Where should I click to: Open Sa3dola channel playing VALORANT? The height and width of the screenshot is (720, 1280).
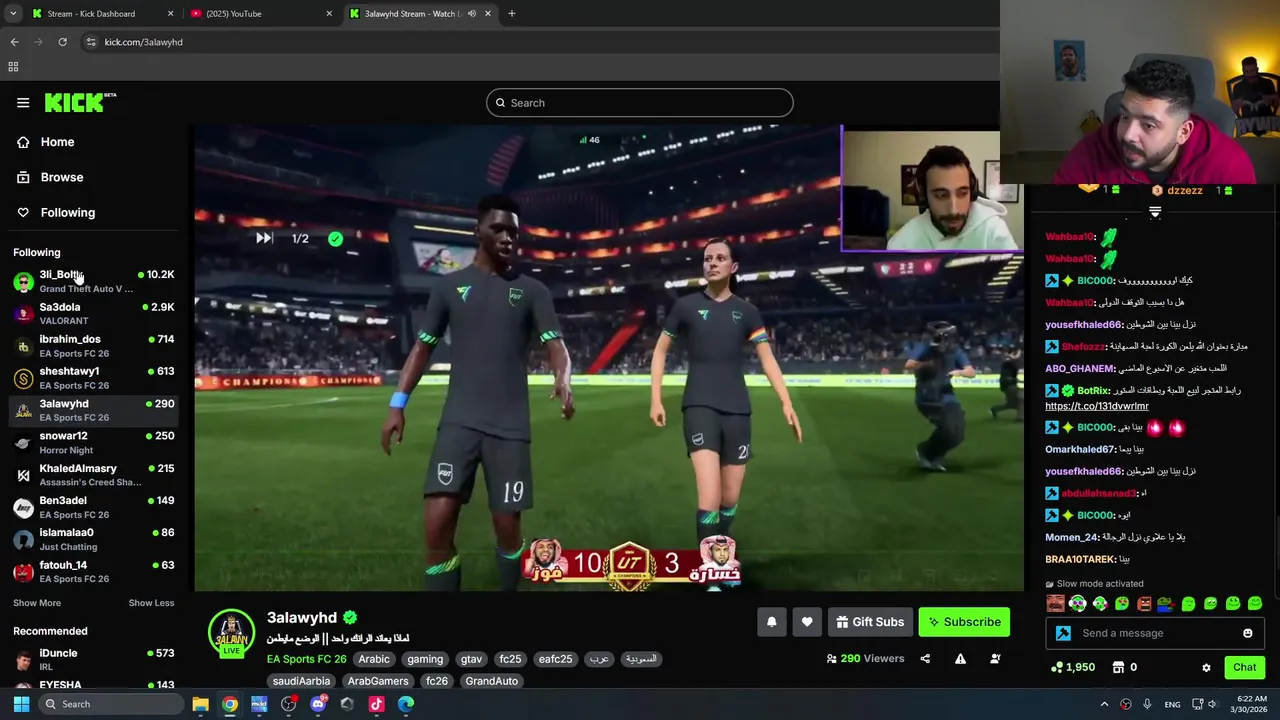pyautogui.click(x=94, y=313)
